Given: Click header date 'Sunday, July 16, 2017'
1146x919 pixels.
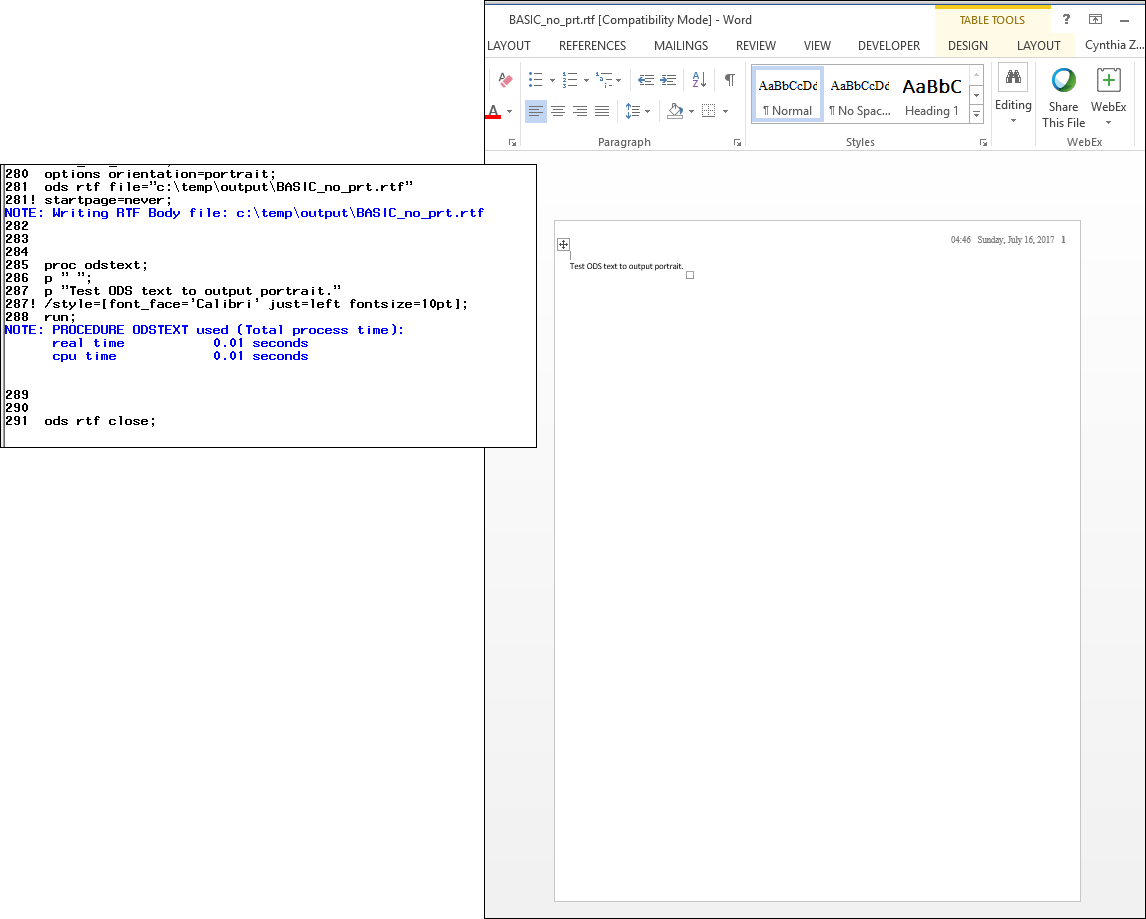Looking at the screenshot, I should [1015, 240].
